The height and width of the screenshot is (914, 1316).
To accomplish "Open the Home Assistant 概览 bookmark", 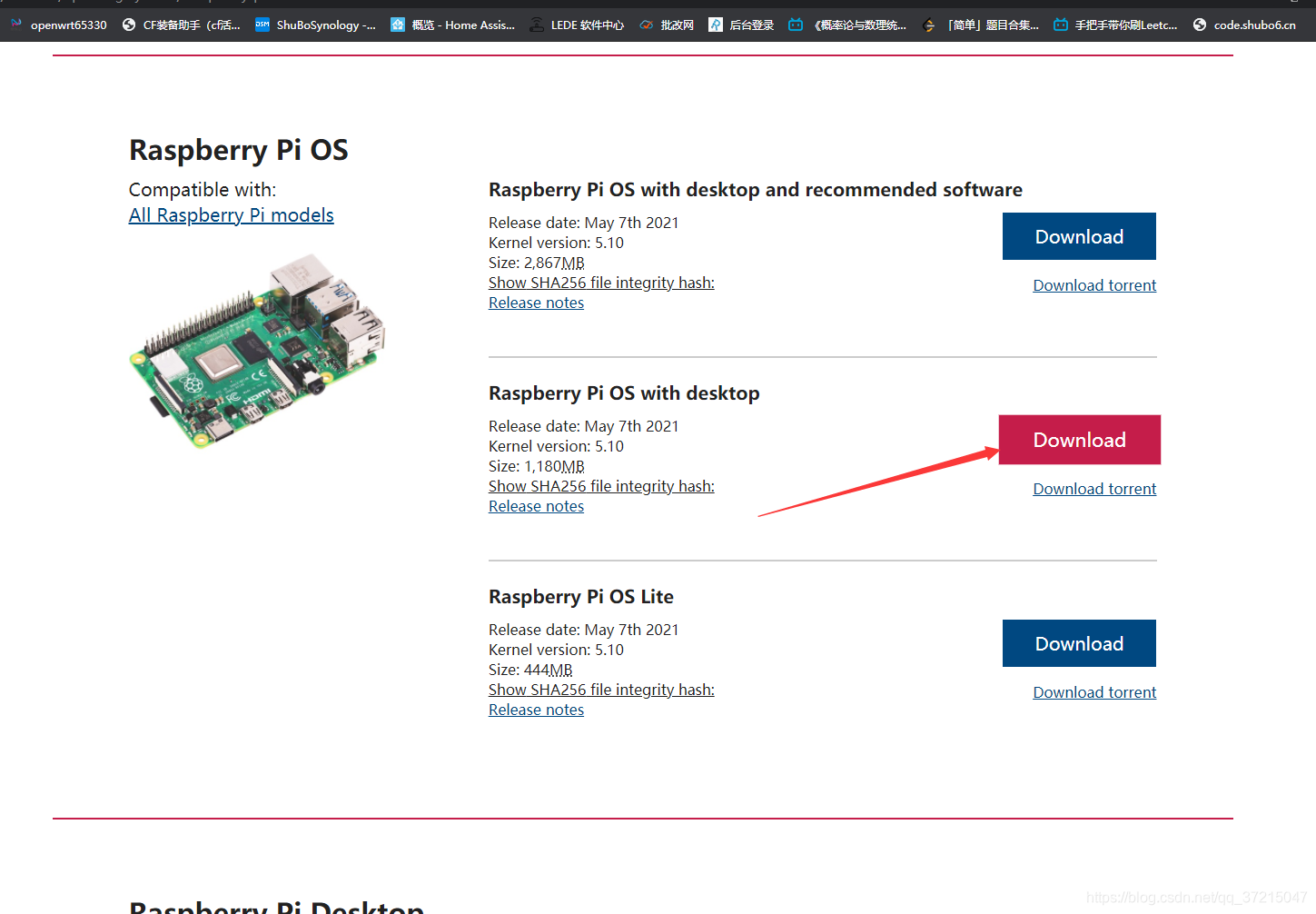I will 452,25.
